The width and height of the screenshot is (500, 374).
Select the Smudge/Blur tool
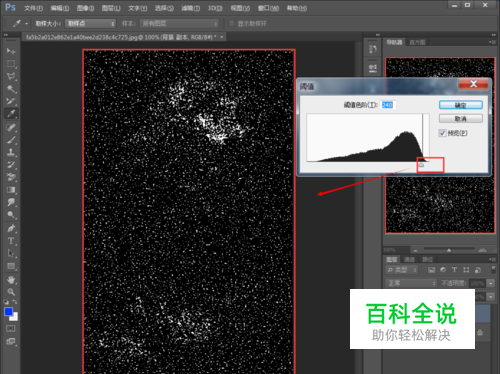[11, 202]
